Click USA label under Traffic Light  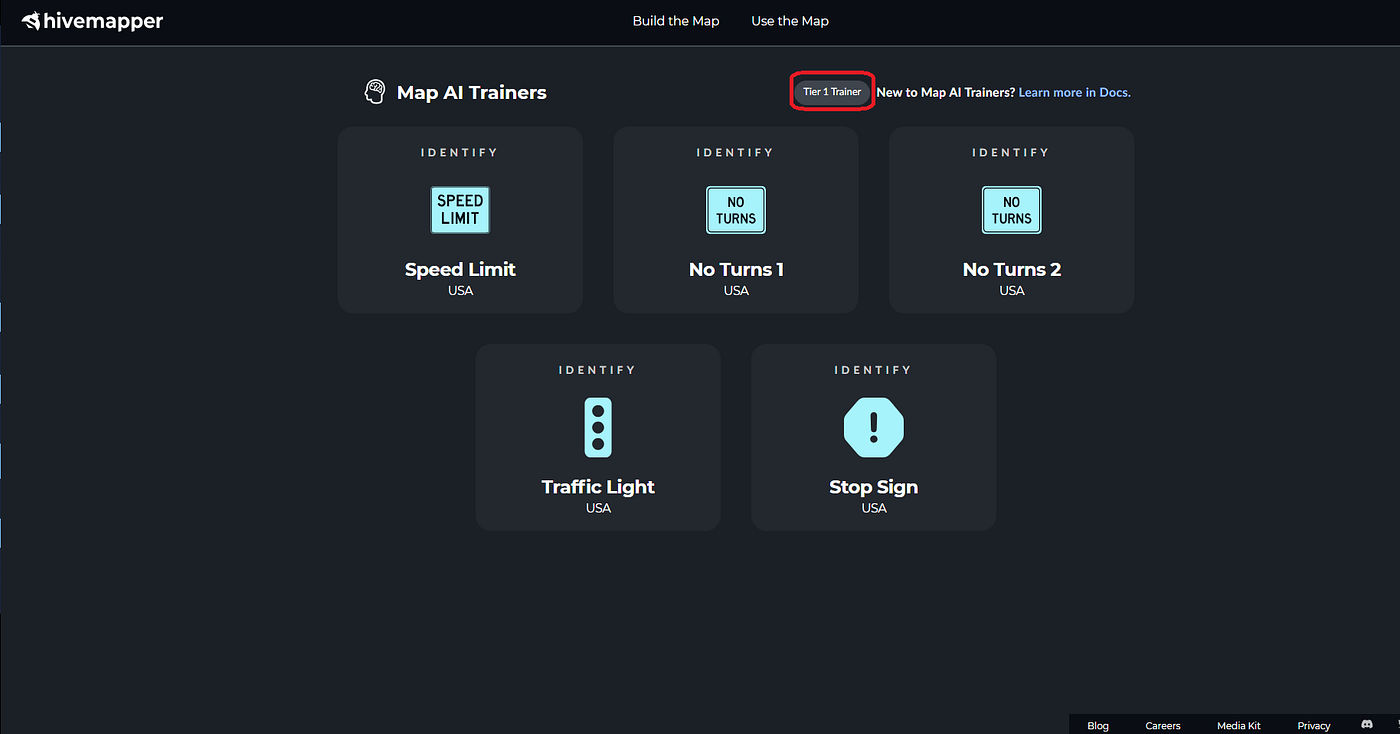[x=598, y=508]
